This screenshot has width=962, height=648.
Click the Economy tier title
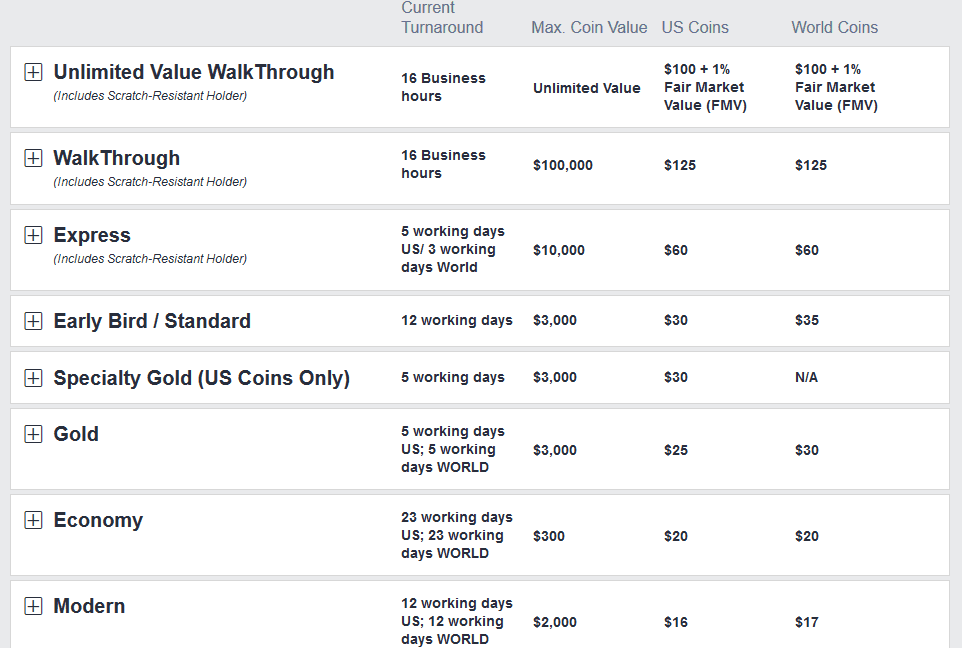[x=98, y=520]
